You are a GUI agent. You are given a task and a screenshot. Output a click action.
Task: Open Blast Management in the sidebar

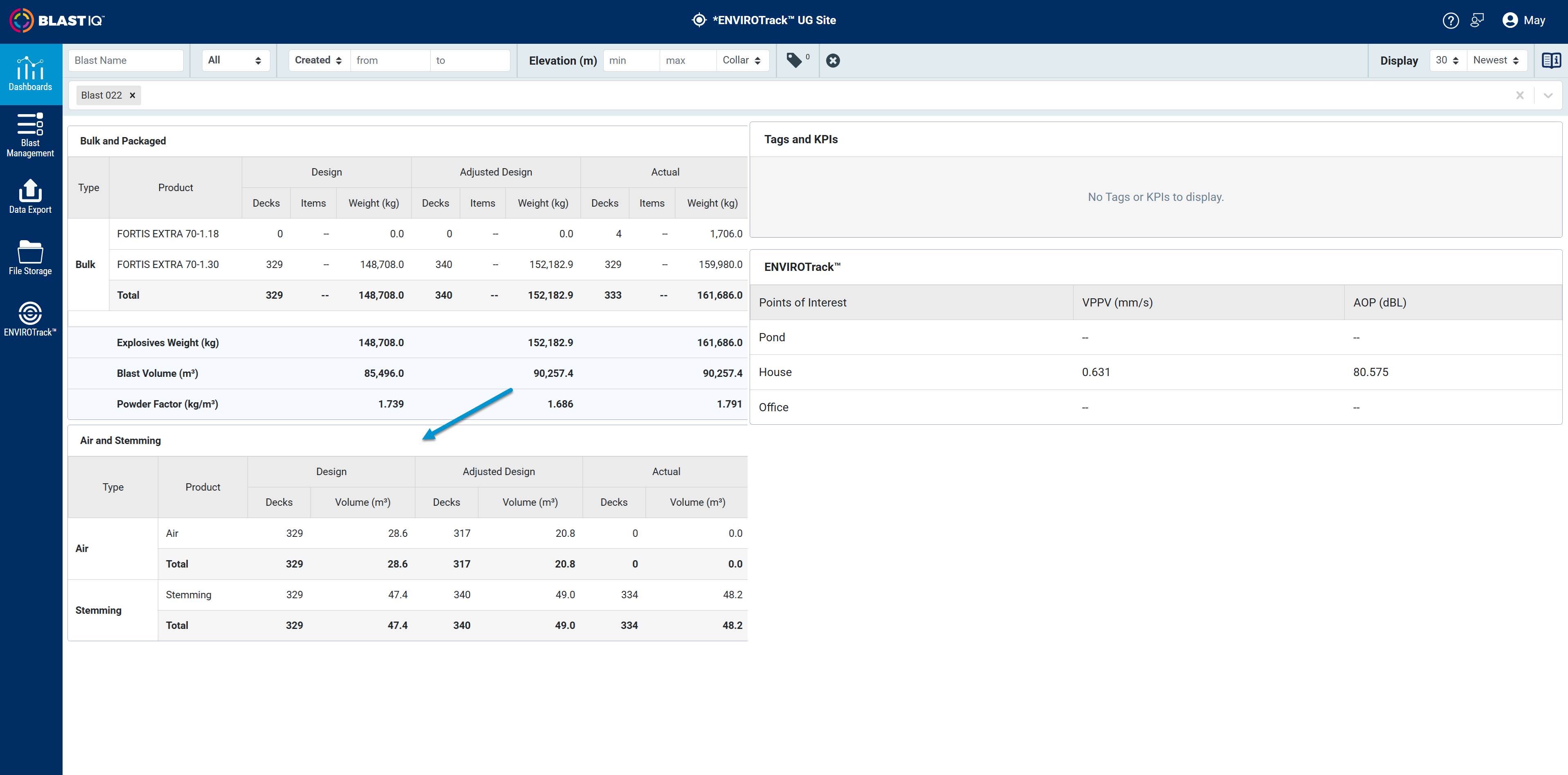30,135
